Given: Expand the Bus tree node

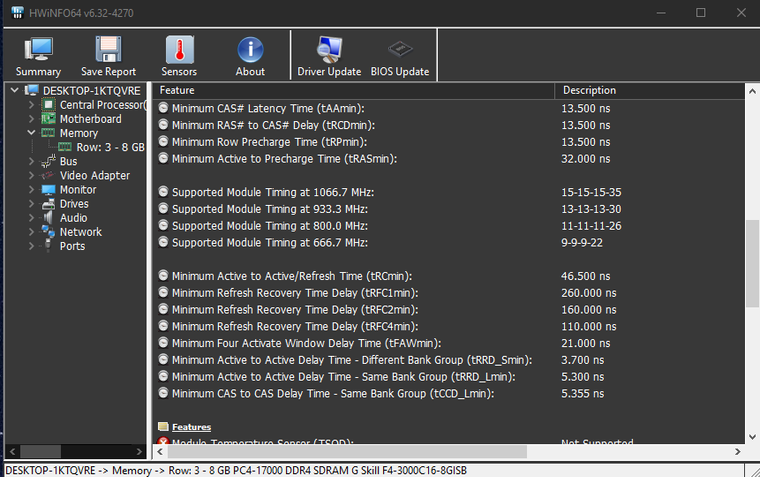Looking at the screenshot, I should tap(32, 161).
